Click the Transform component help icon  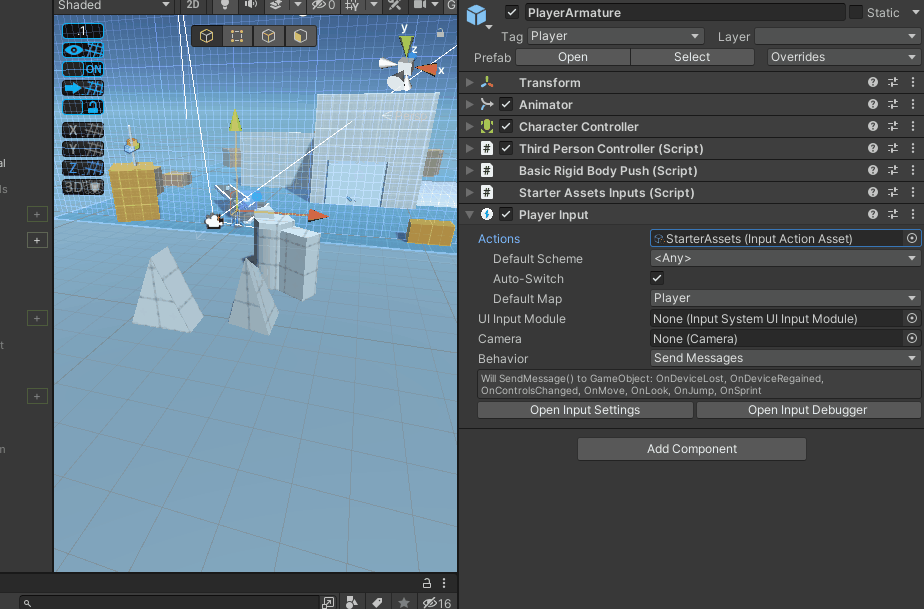coord(873,83)
